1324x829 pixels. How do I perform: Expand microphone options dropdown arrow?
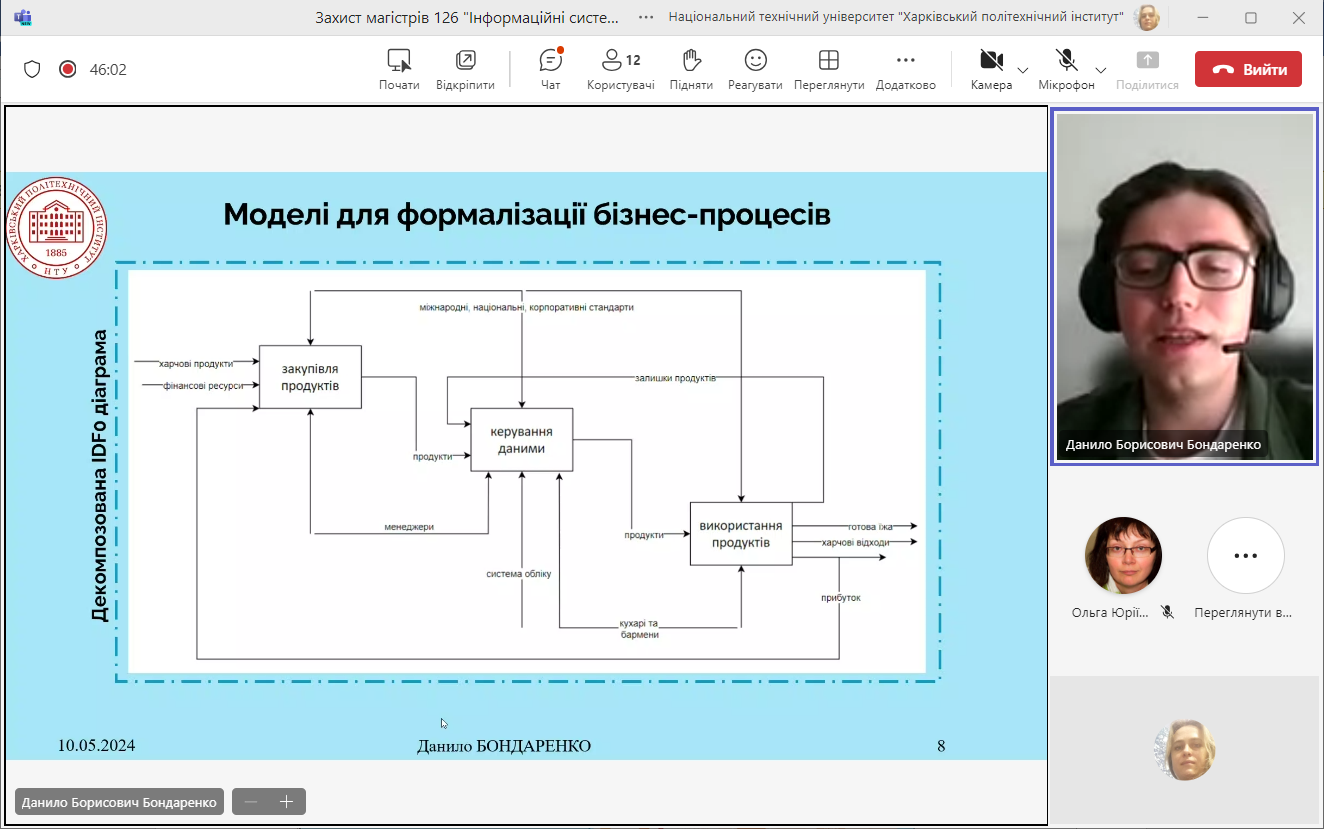(x=1101, y=70)
